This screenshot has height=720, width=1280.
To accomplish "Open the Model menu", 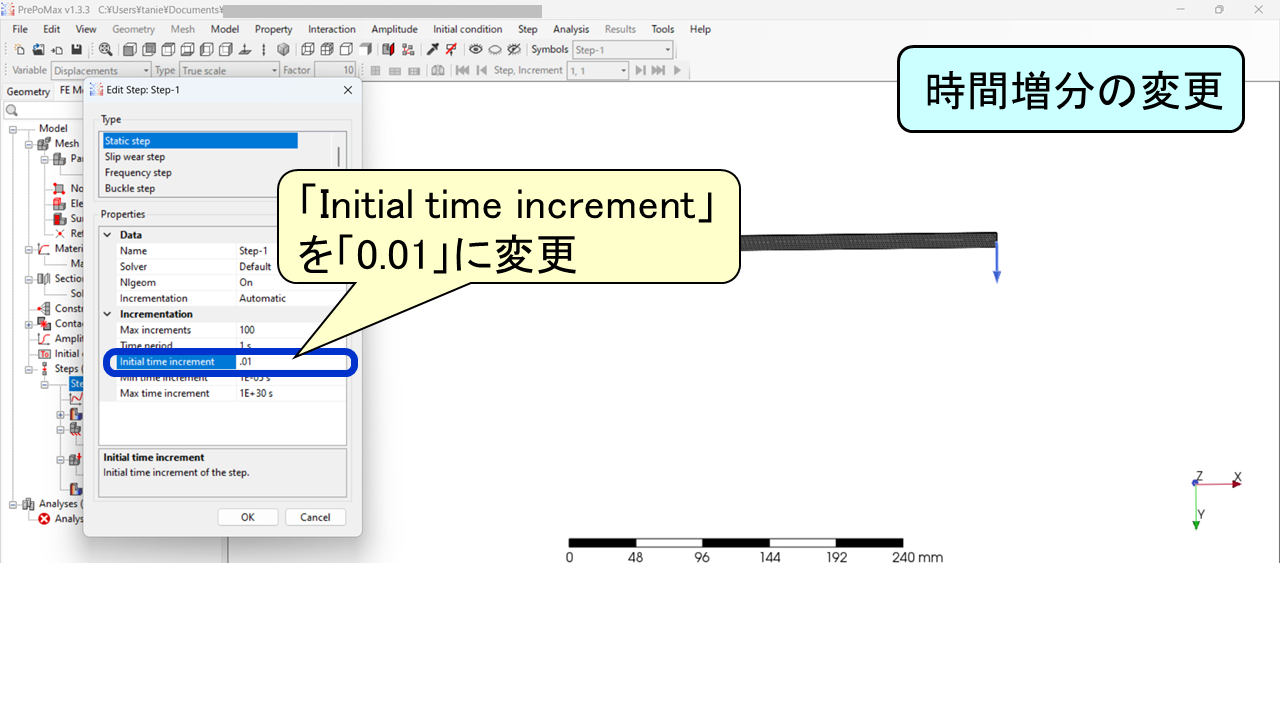I will [x=225, y=29].
